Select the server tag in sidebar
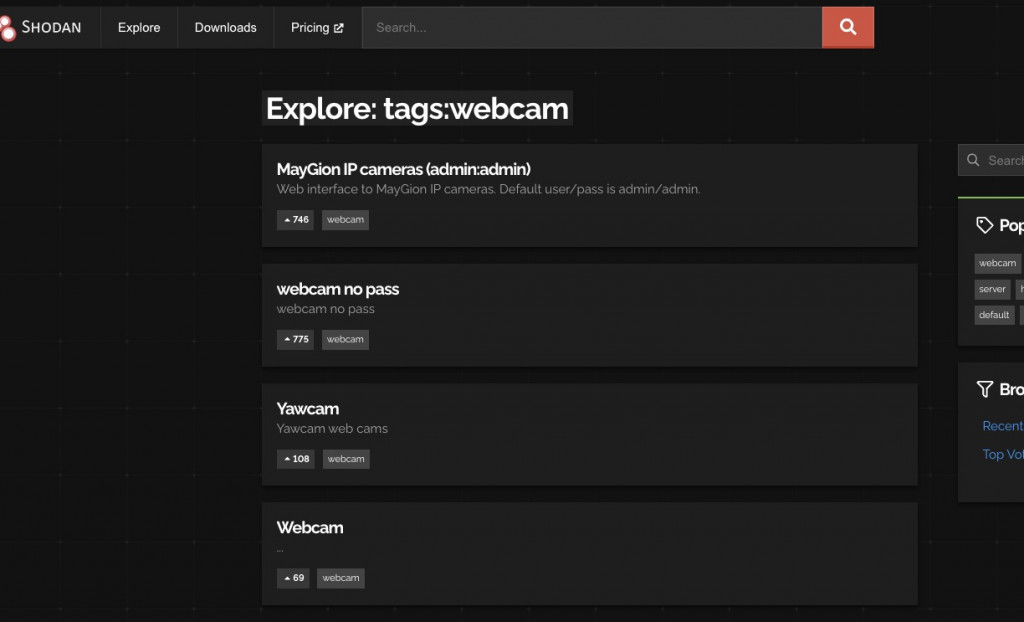 click(x=992, y=289)
